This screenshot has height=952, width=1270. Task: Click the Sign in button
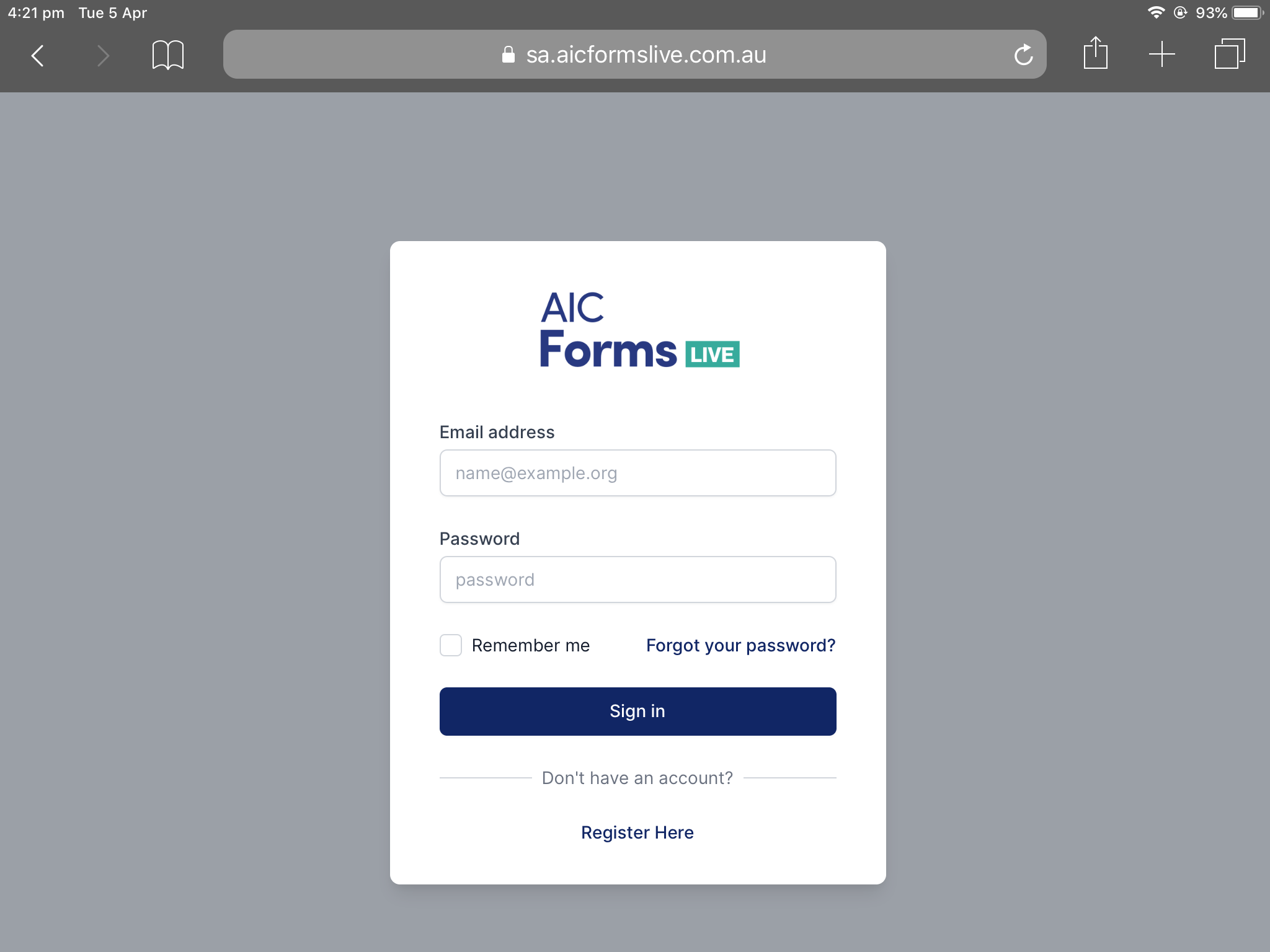coord(637,711)
